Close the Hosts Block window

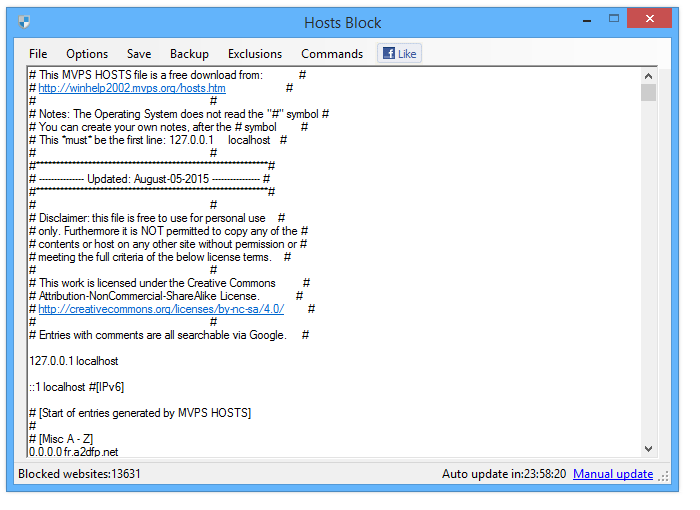point(650,19)
